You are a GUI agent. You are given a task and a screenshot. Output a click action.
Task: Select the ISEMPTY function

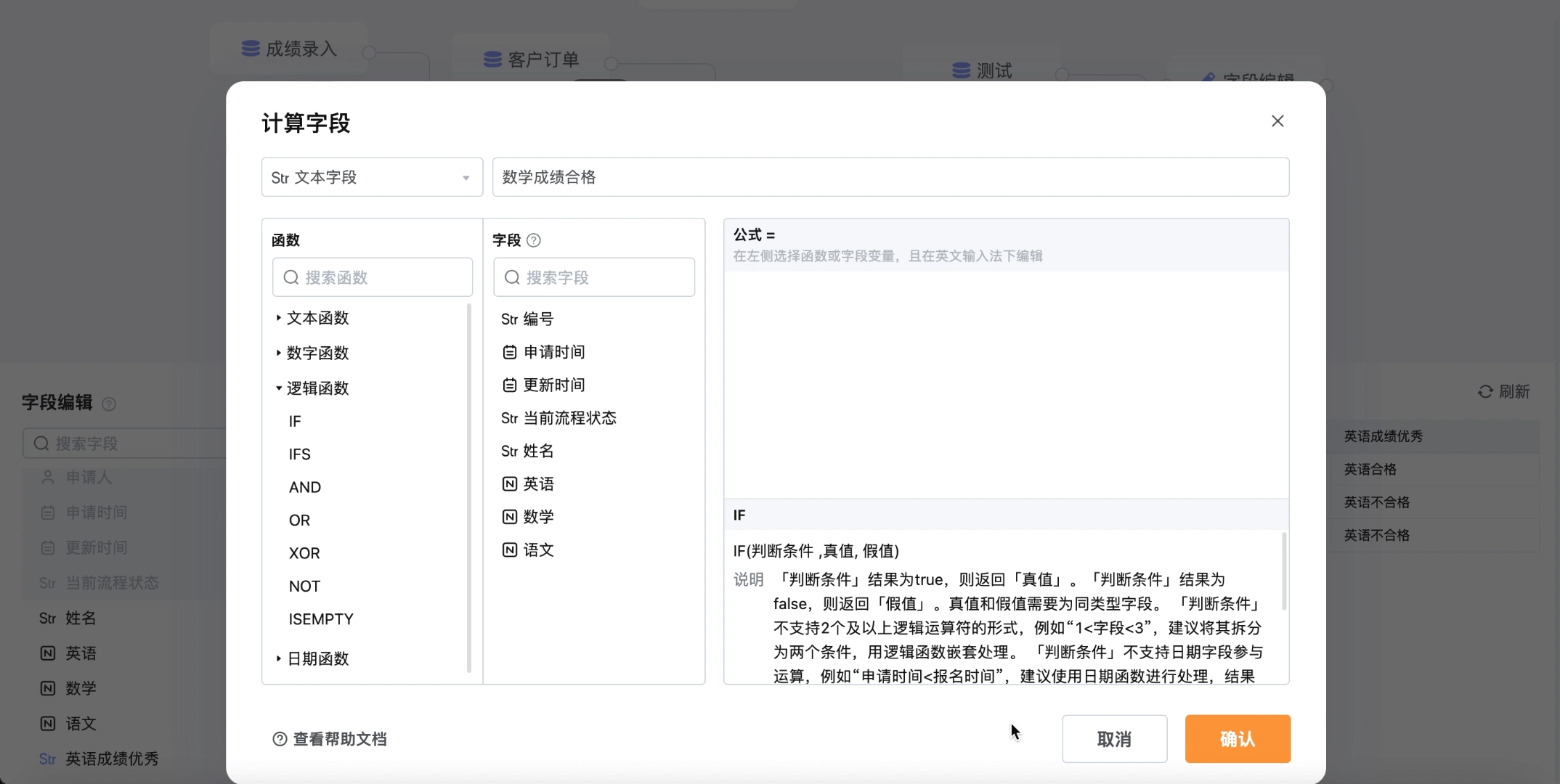point(321,619)
